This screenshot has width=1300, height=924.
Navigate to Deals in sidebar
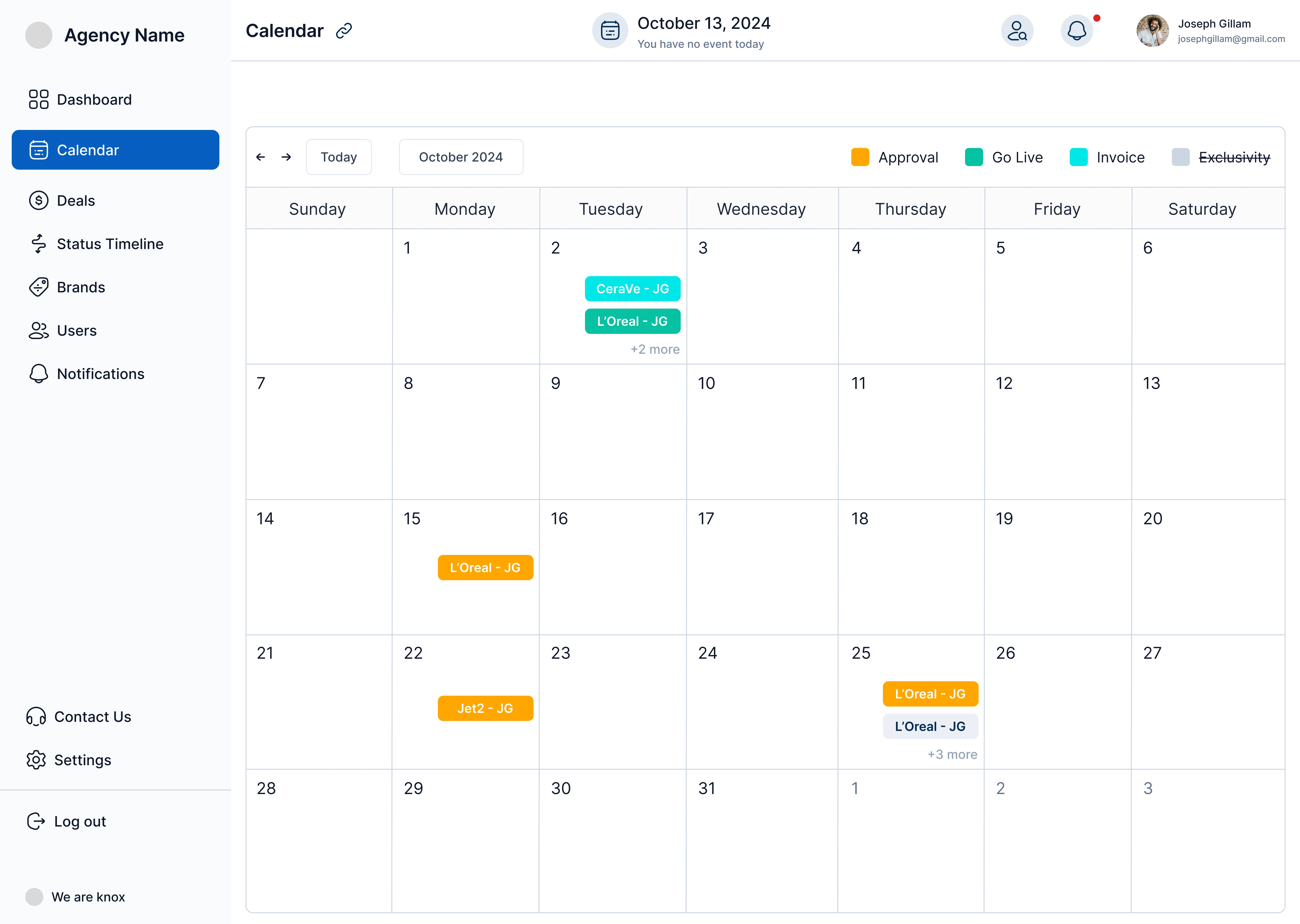pos(76,201)
